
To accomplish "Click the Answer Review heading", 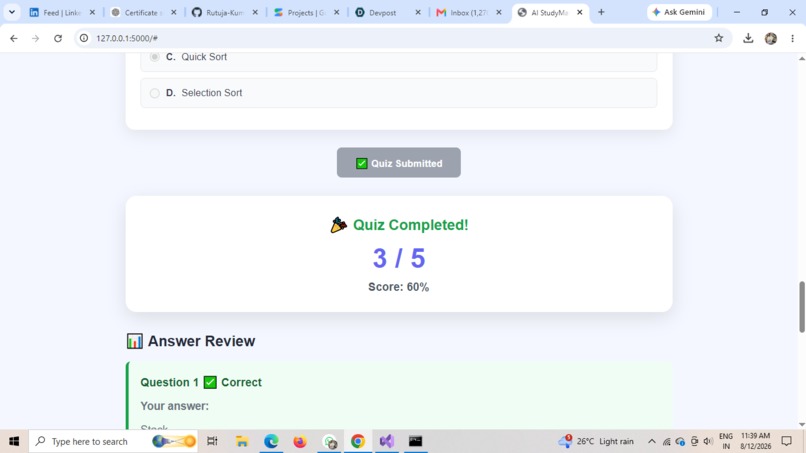I will pos(191,341).
